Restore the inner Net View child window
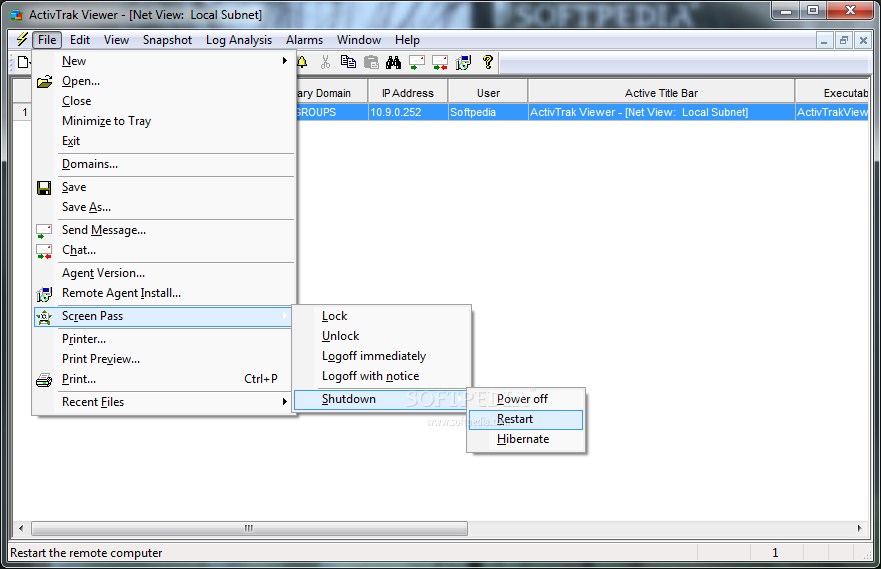This screenshot has height=569, width=881. click(843, 40)
